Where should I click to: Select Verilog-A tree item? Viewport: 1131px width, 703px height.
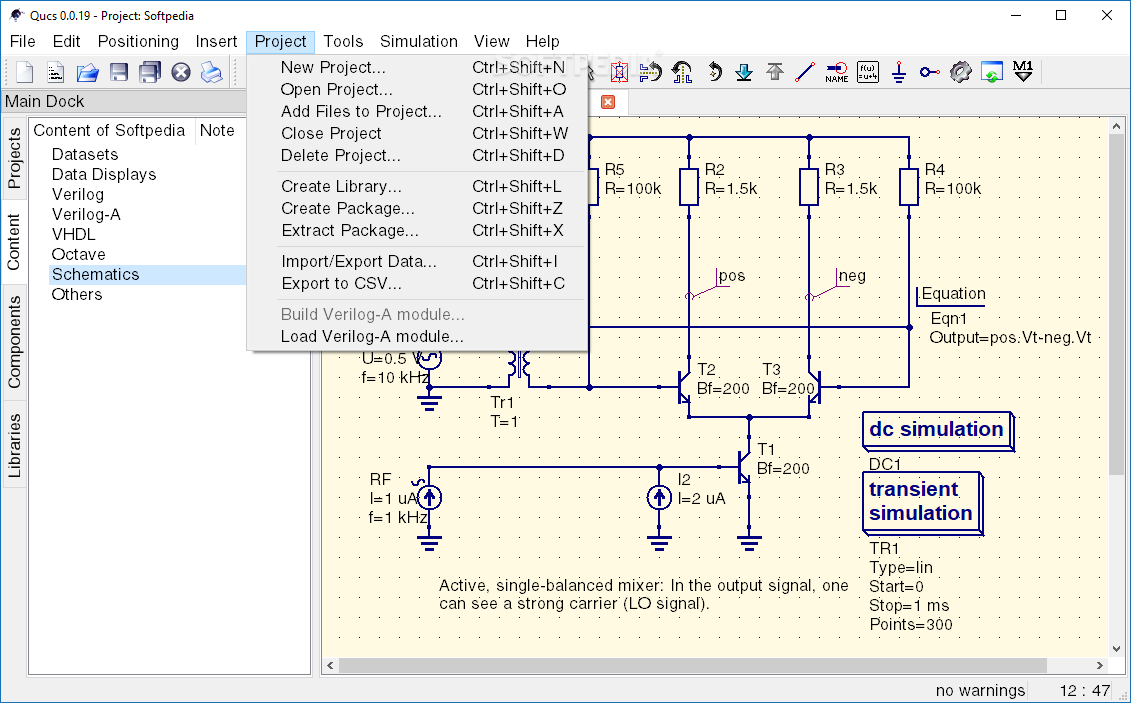pos(86,215)
